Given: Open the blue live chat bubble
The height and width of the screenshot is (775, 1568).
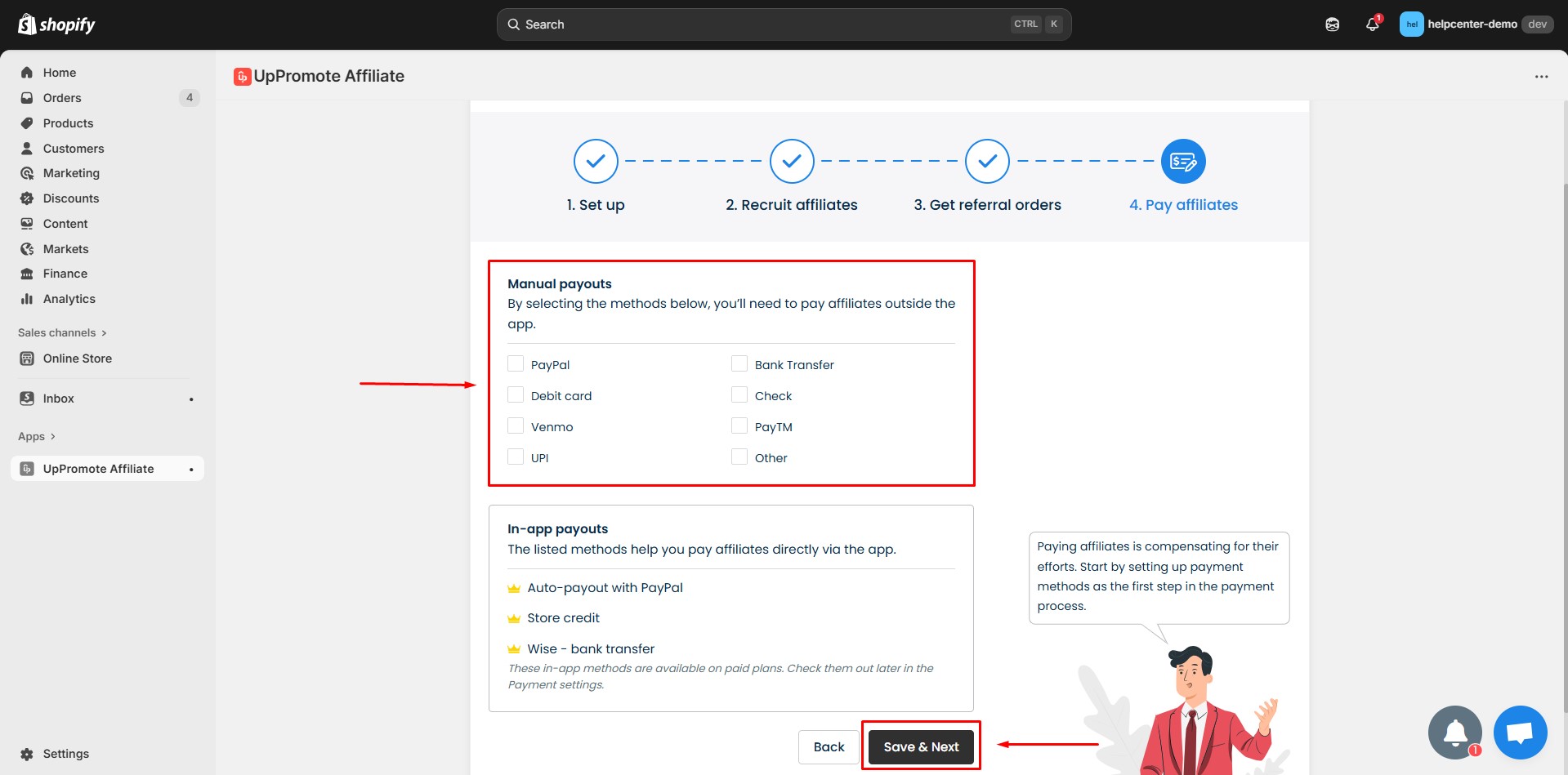Looking at the screenshot, I should click(1520, 732).
